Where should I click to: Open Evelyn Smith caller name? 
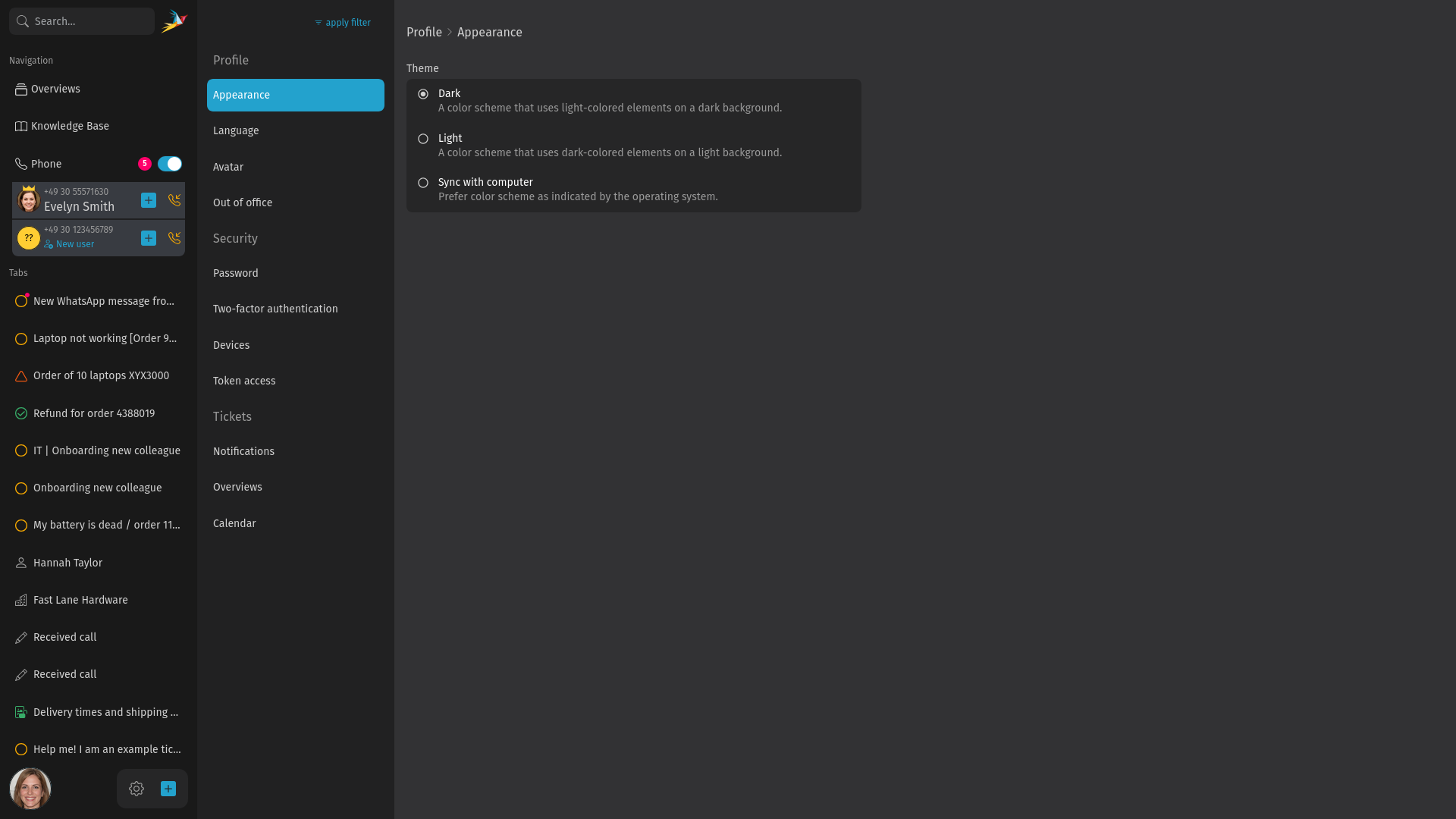pyautogui.click(x=79, y=206)
